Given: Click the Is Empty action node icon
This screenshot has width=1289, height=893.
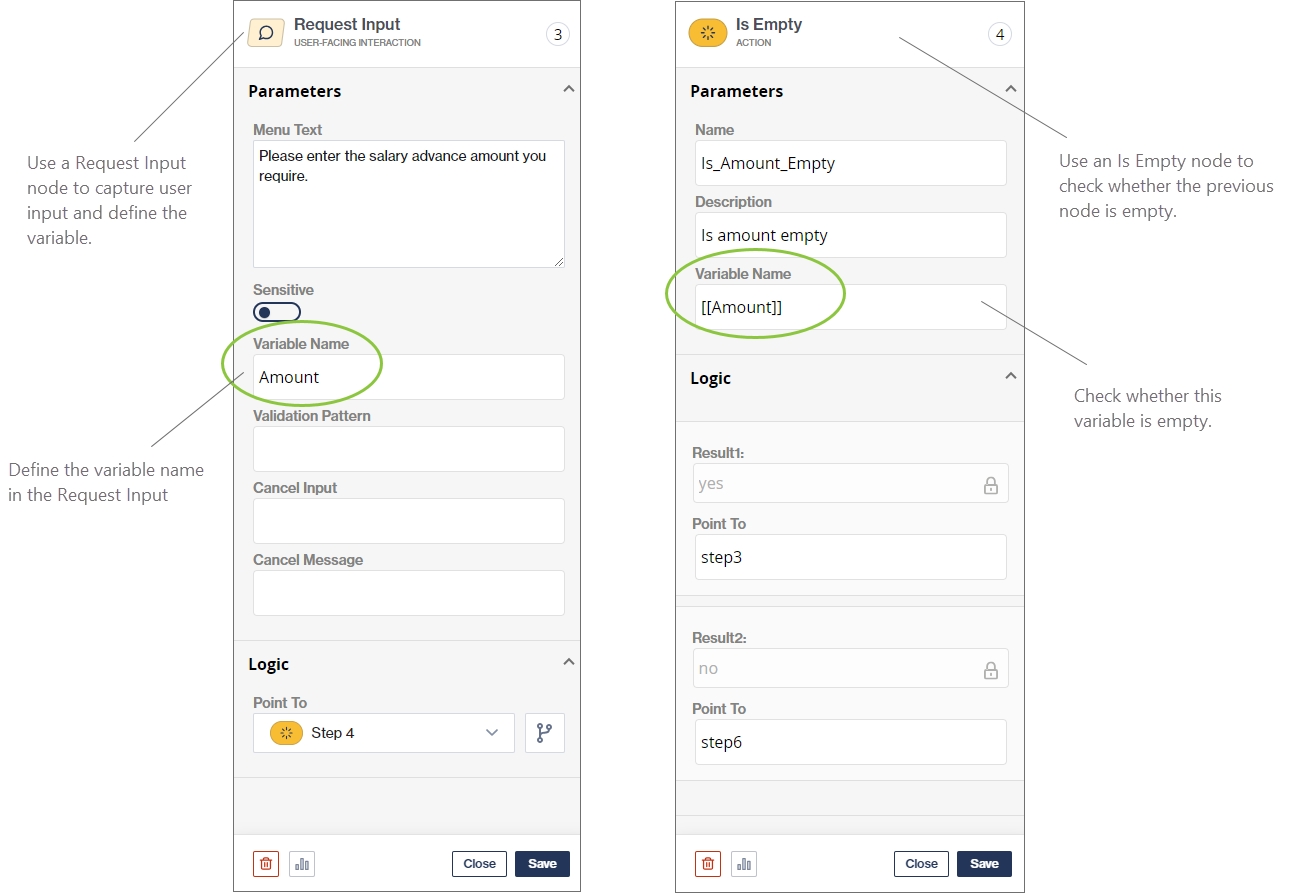Looking at the screenshot, I should point(708,33).
